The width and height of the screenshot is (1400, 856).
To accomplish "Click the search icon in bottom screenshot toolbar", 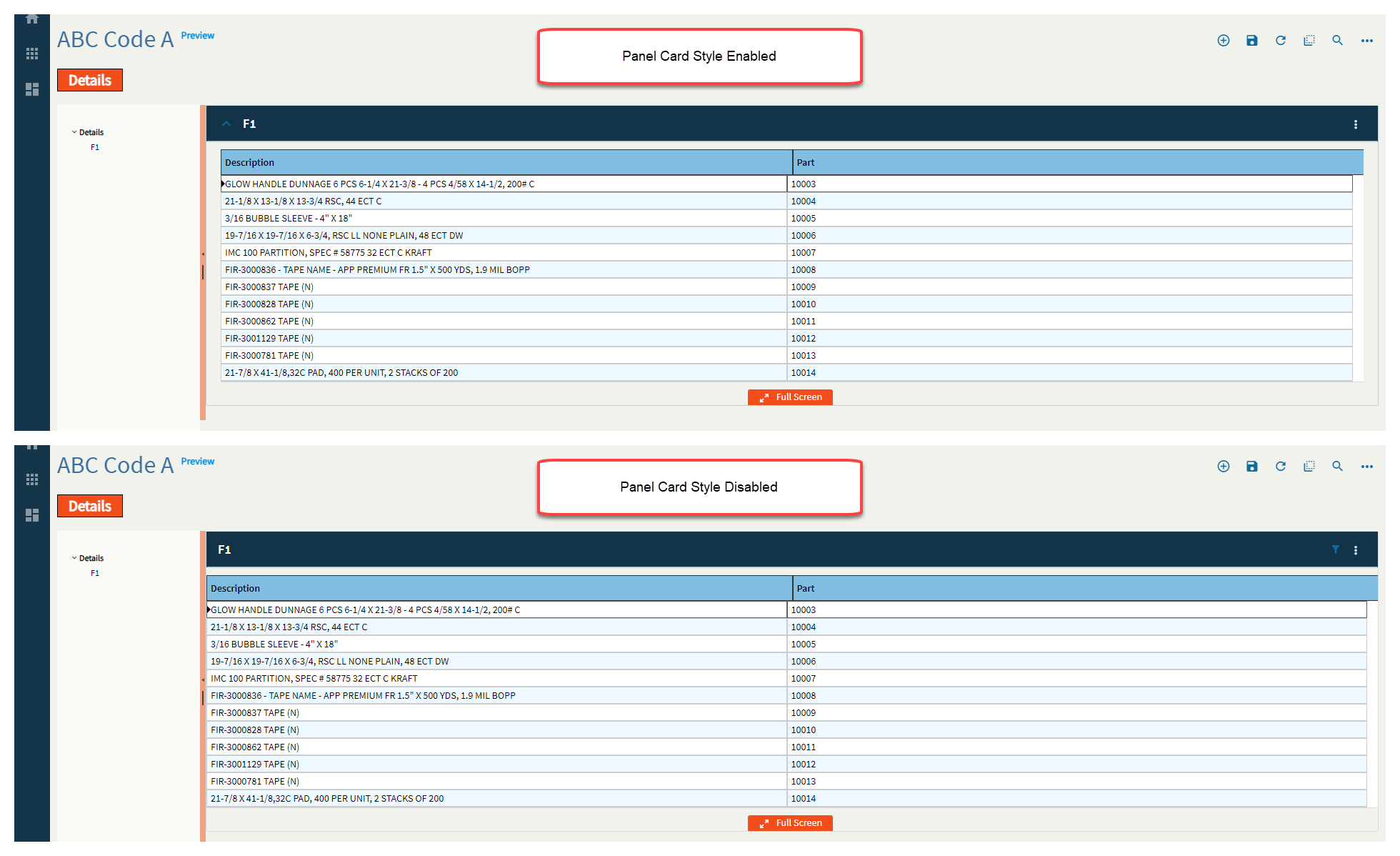I will pos(1337,467).
